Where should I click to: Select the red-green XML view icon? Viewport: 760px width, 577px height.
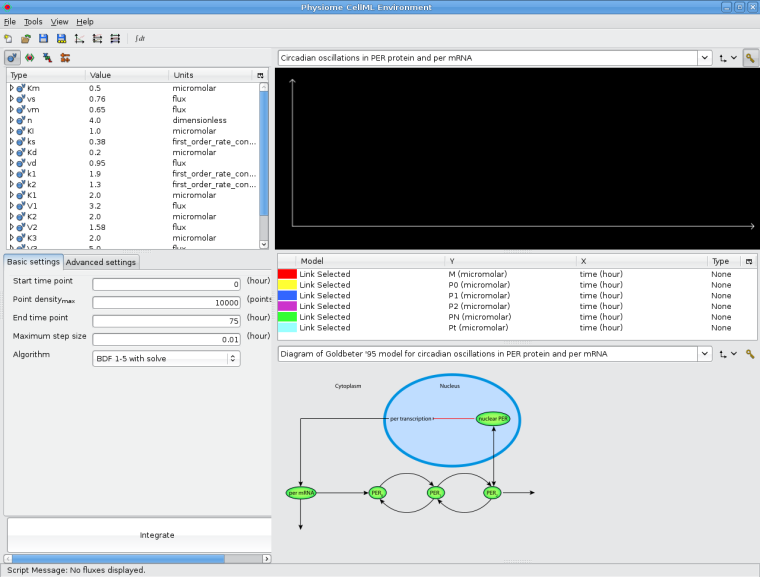coord(30,58)
